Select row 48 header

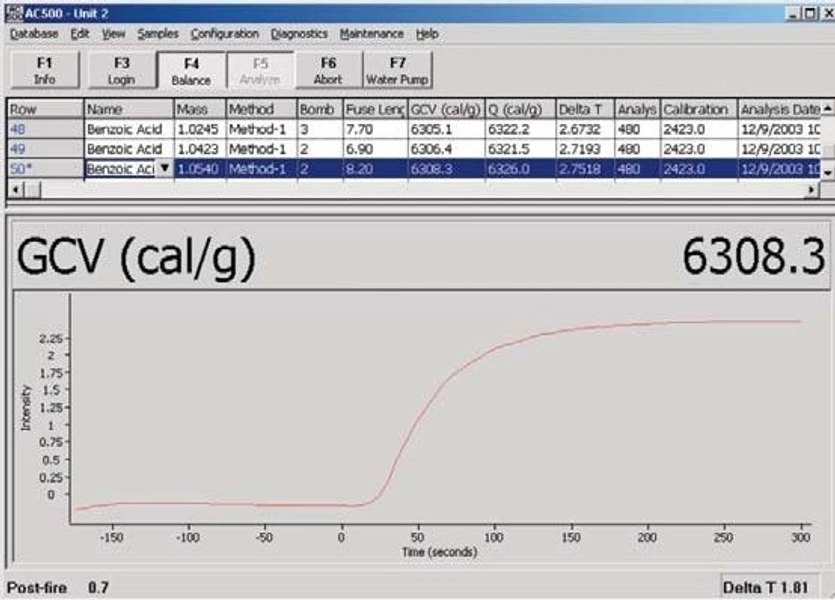click(44, 128)
